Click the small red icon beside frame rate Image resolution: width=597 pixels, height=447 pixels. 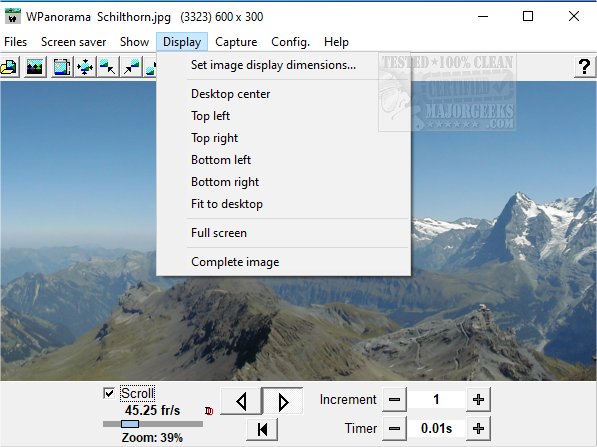(x=209, y=411)
